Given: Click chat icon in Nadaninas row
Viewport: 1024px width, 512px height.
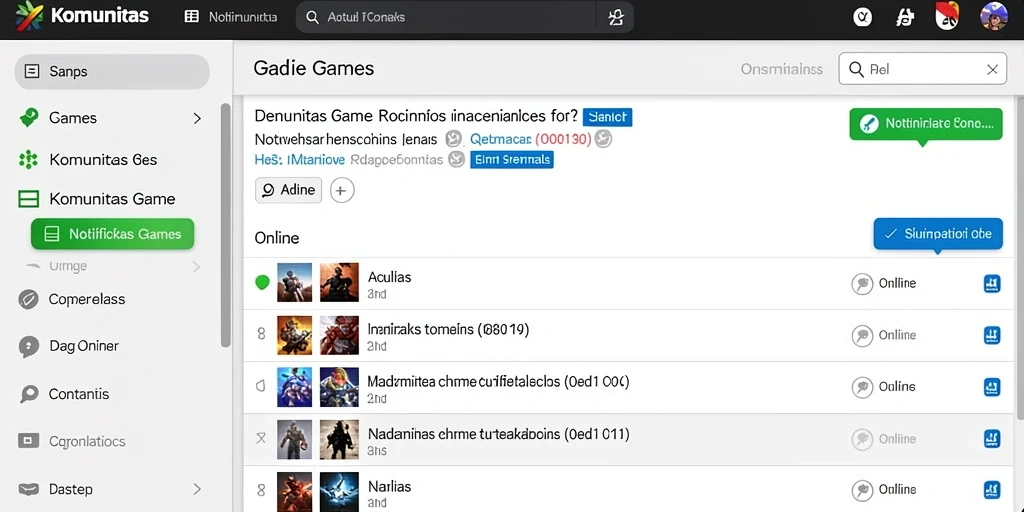Looking at the screenshot, I should click(x=862, y=439).
